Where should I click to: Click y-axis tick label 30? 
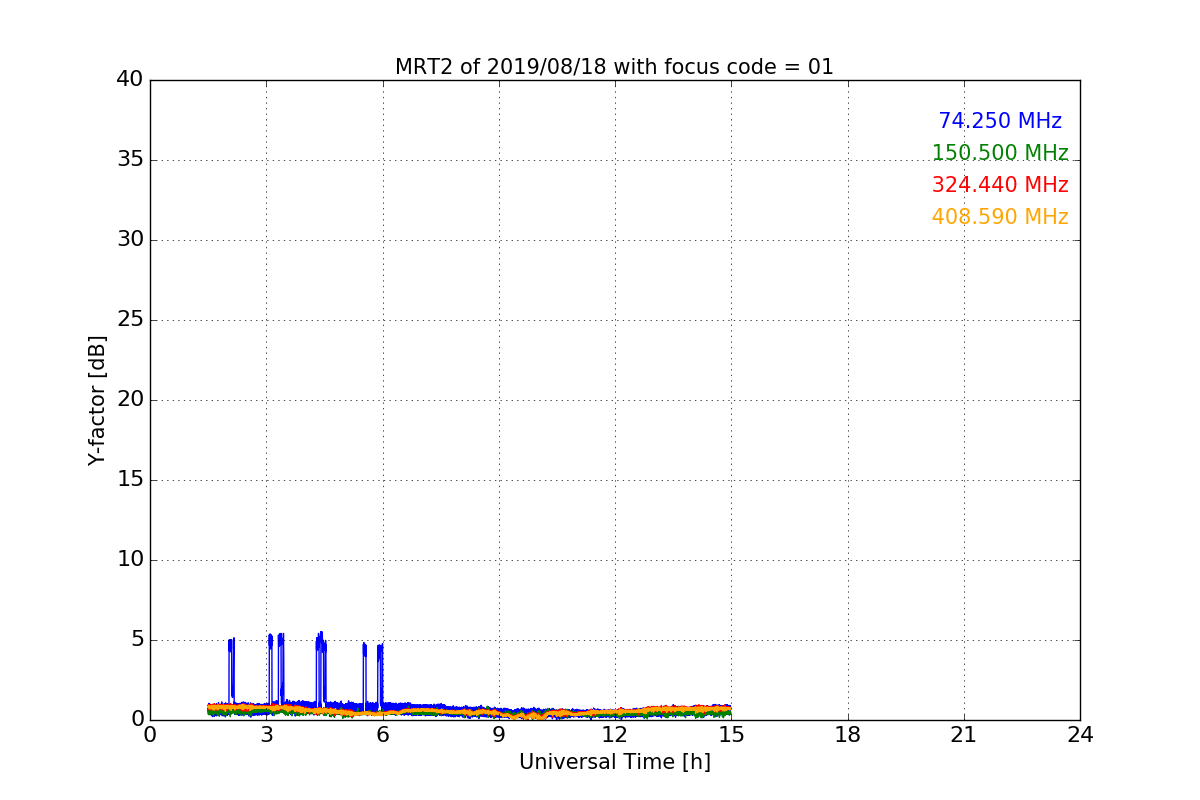pyautogui.click(x=130, y=240)
